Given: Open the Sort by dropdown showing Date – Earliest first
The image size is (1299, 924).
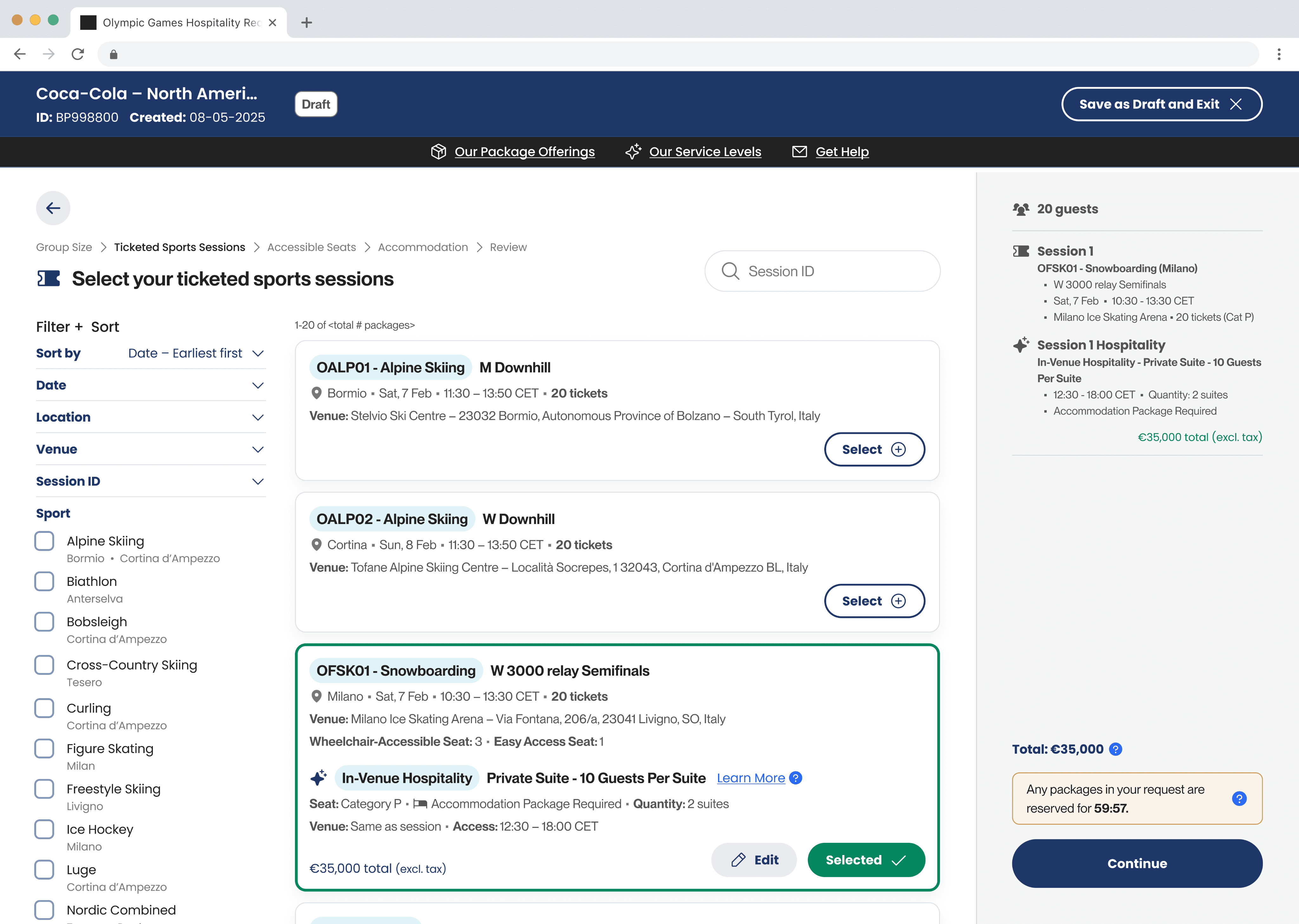Looking at the screenshot, I should [x=196, y=353].
